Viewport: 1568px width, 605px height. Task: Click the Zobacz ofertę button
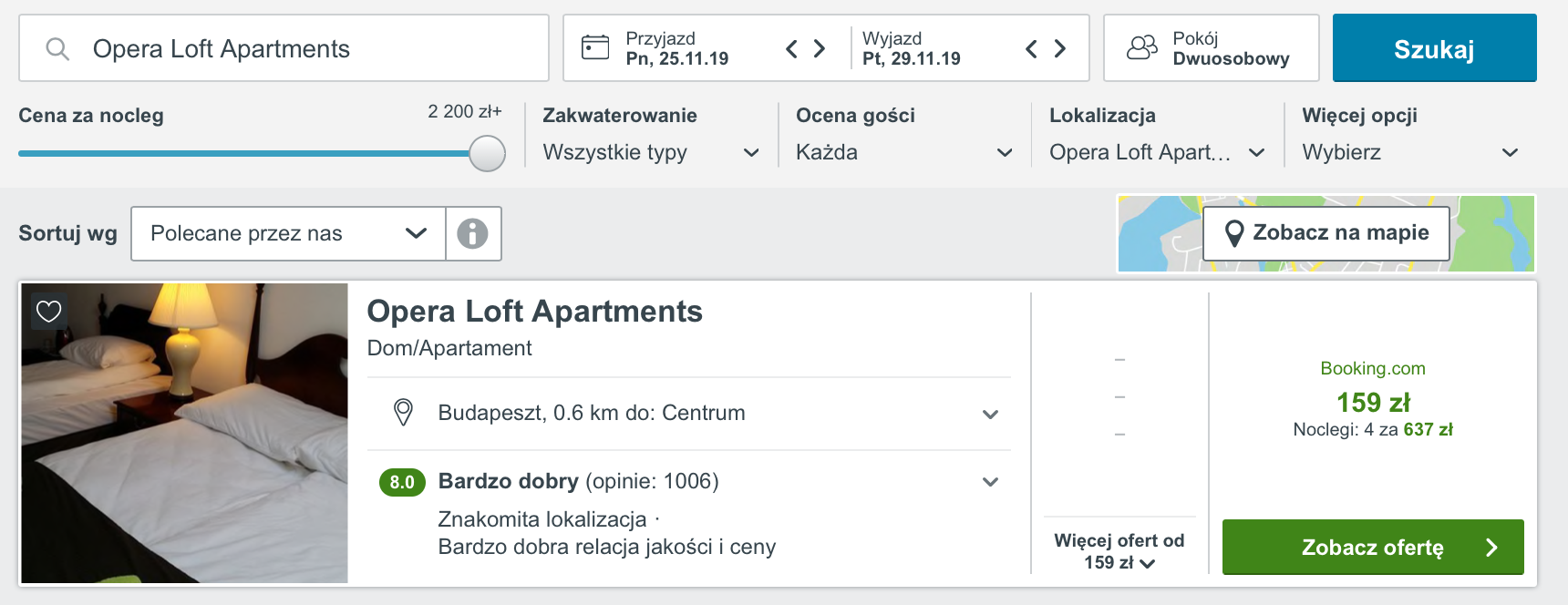pos(1373,547)
